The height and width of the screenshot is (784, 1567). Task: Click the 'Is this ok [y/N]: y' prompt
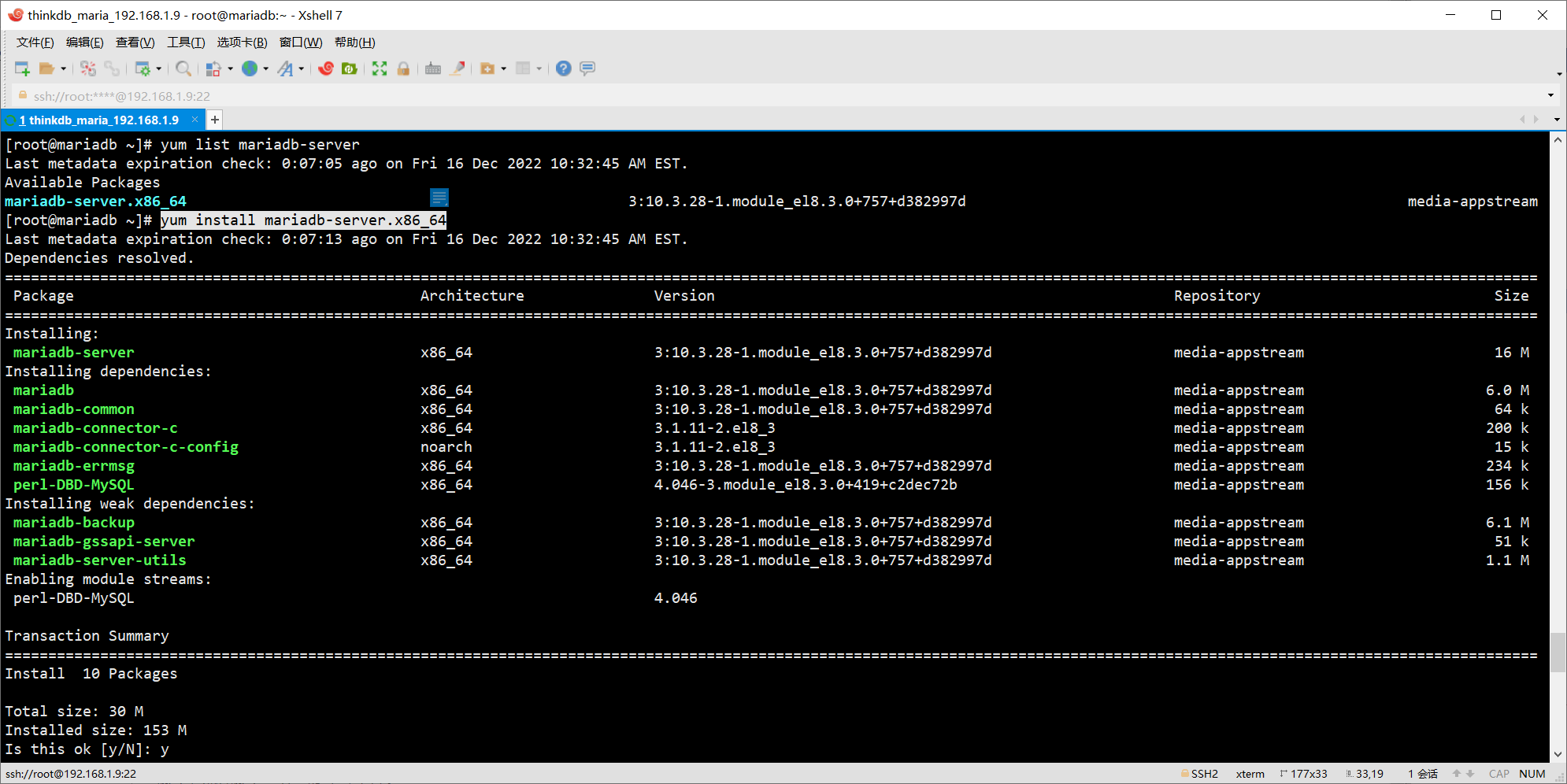click(x=87, y=749)
